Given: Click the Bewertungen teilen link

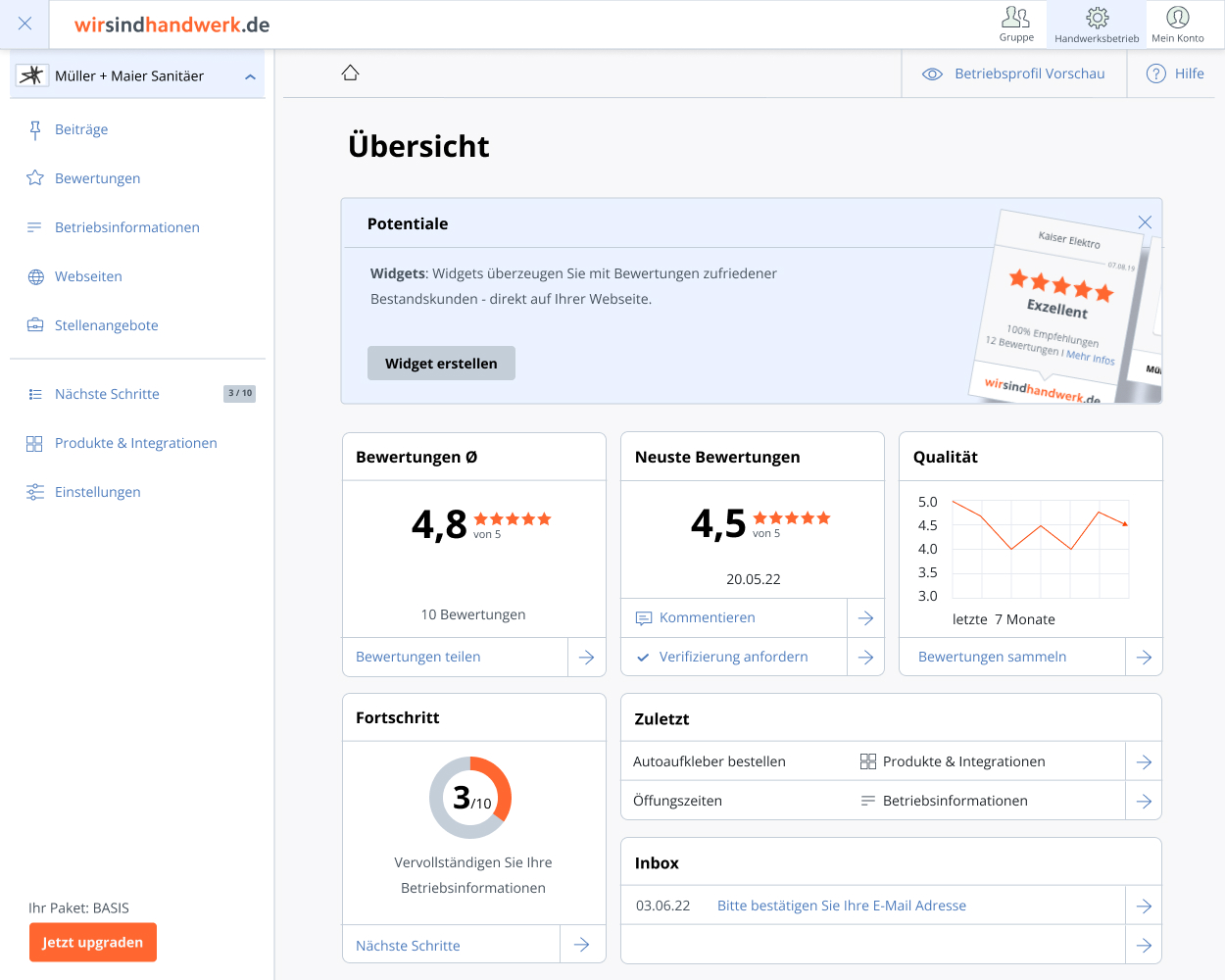Looking at the screenshot, I should pyautogui.click(x=418, y=657).
